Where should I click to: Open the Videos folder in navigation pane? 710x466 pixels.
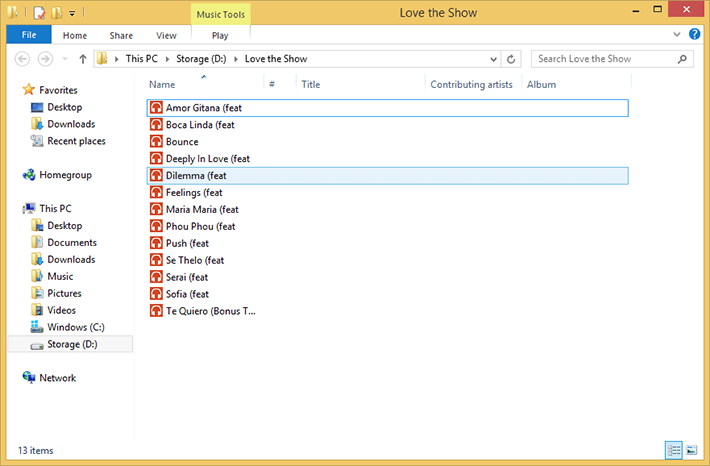(62, 310)
